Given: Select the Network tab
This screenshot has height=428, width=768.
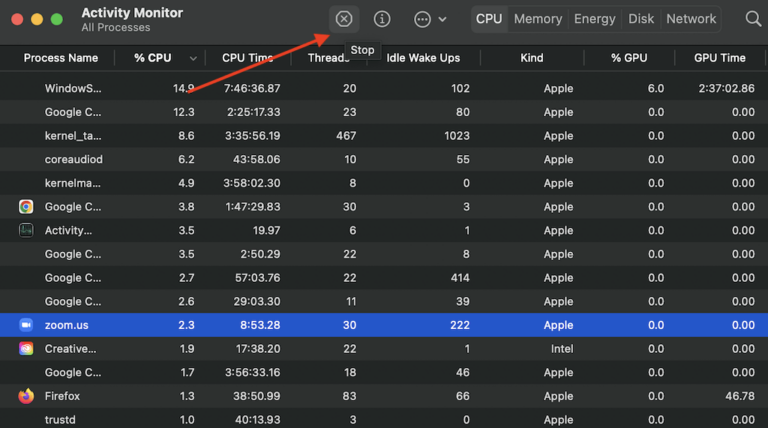Looking at the screenshot, I should pos(691,19).
